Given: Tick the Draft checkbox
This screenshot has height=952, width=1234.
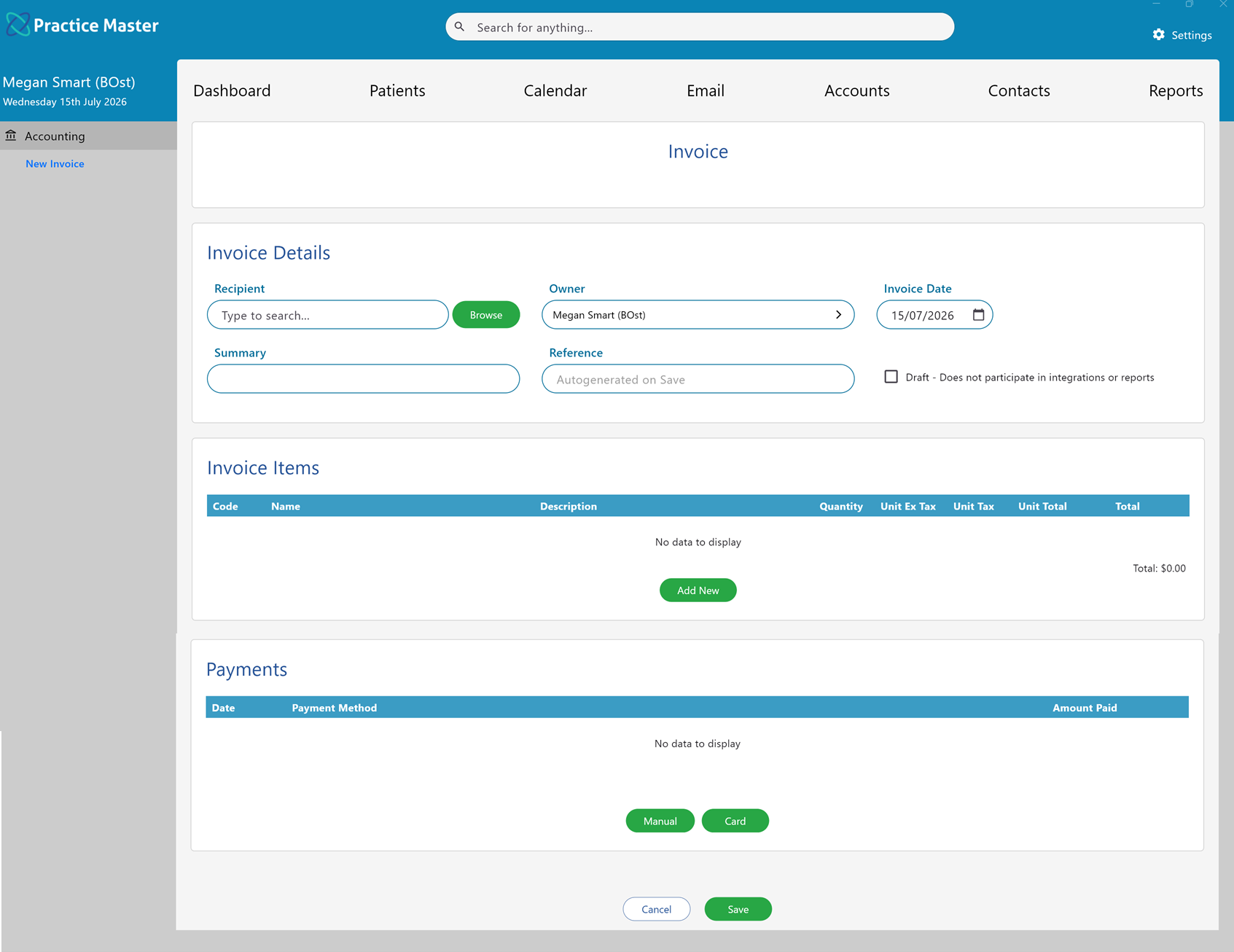Looking at the screenshot, I should 891,377.
